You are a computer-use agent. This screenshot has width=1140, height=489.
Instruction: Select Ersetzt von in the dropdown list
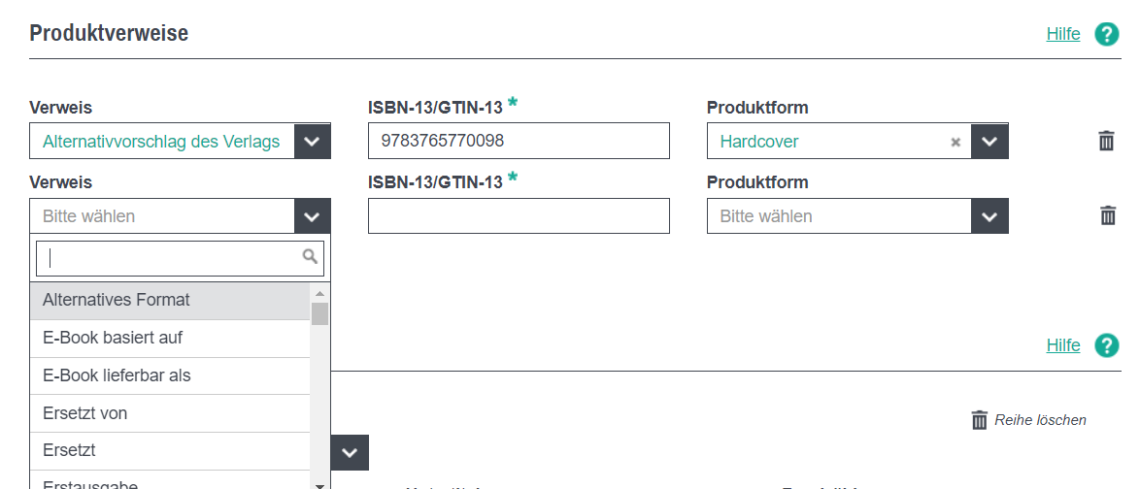(x=85, y=413)
